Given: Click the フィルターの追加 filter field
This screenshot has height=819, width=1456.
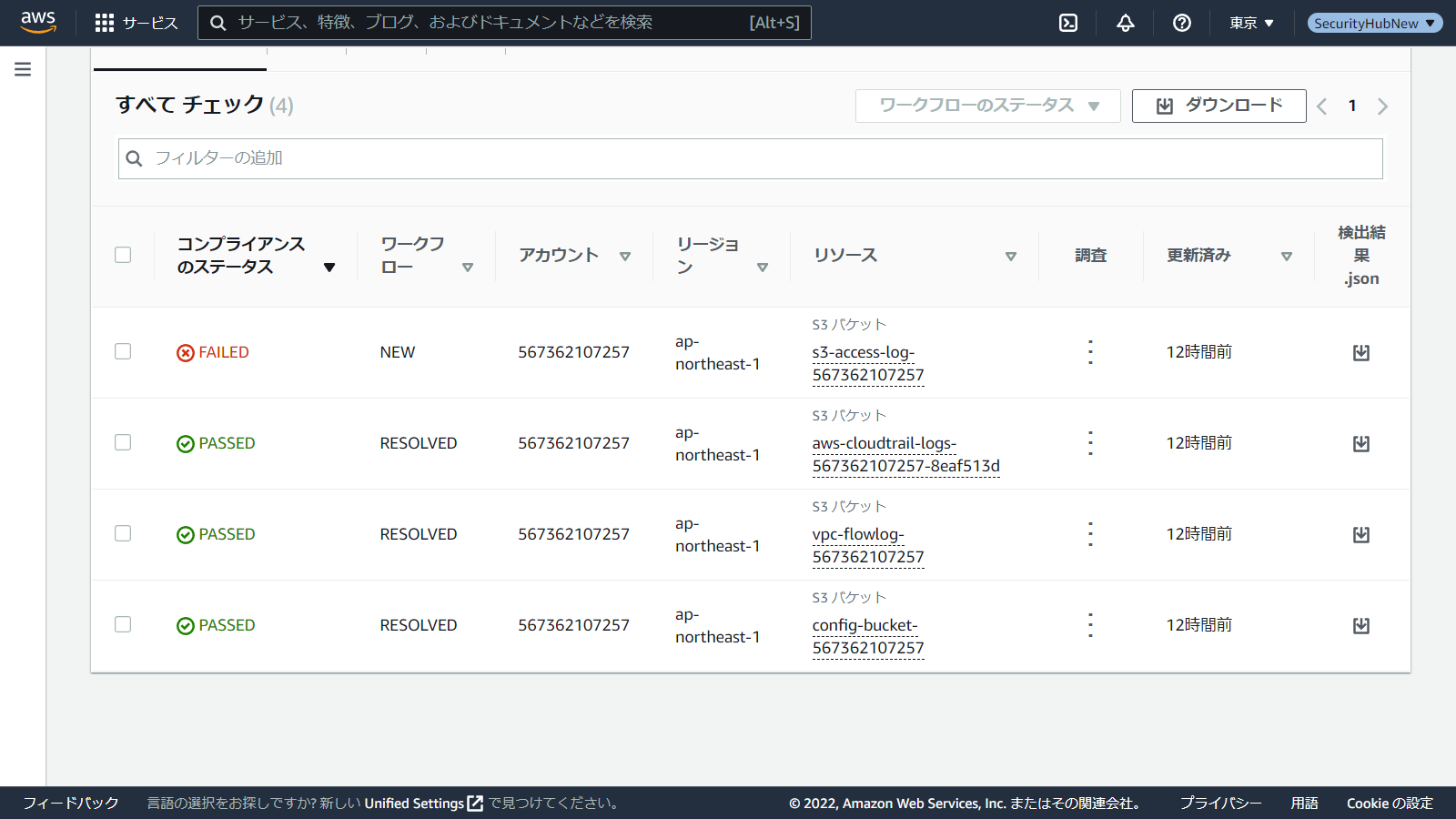Looking at the screenshot, I should pos(751,158).
